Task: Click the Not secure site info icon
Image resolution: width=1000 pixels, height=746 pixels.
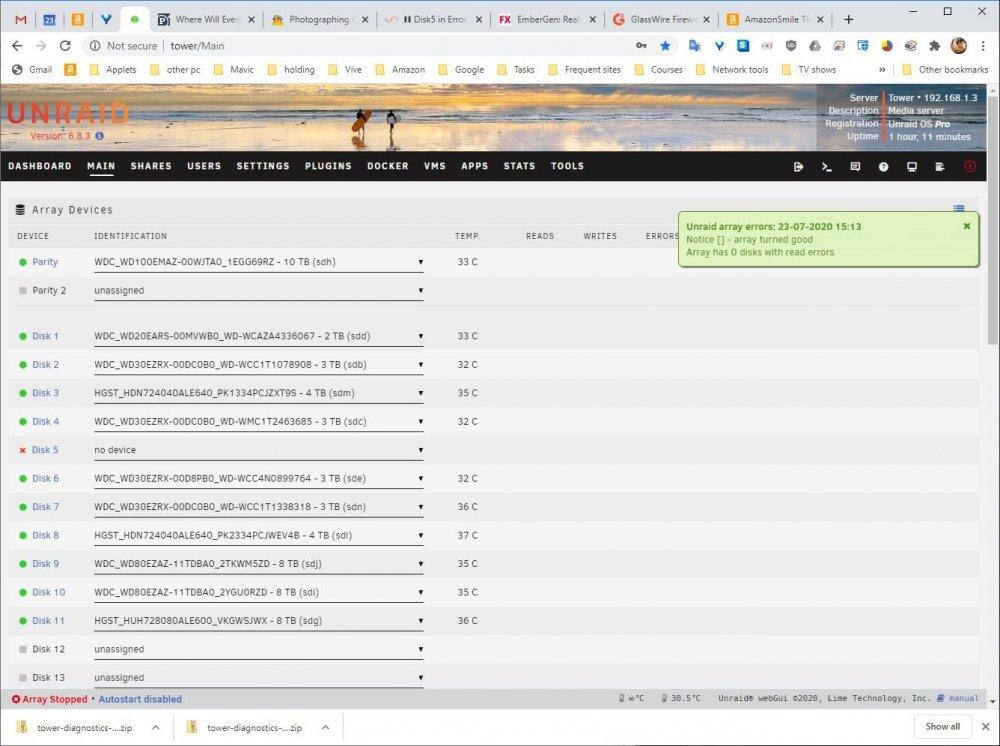Action: pos(95,46)
